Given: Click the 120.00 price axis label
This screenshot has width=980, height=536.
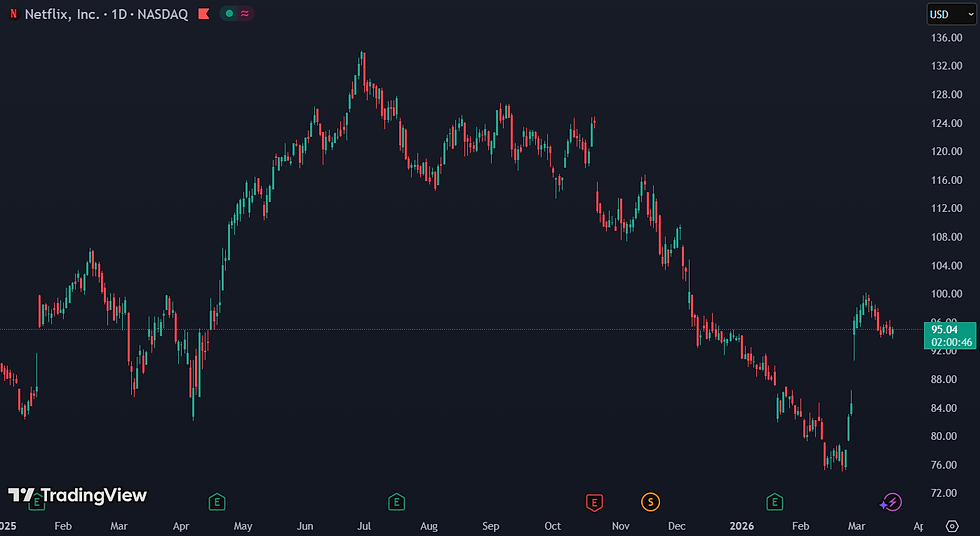Looking at the screenshot, I should pos(946,151).
